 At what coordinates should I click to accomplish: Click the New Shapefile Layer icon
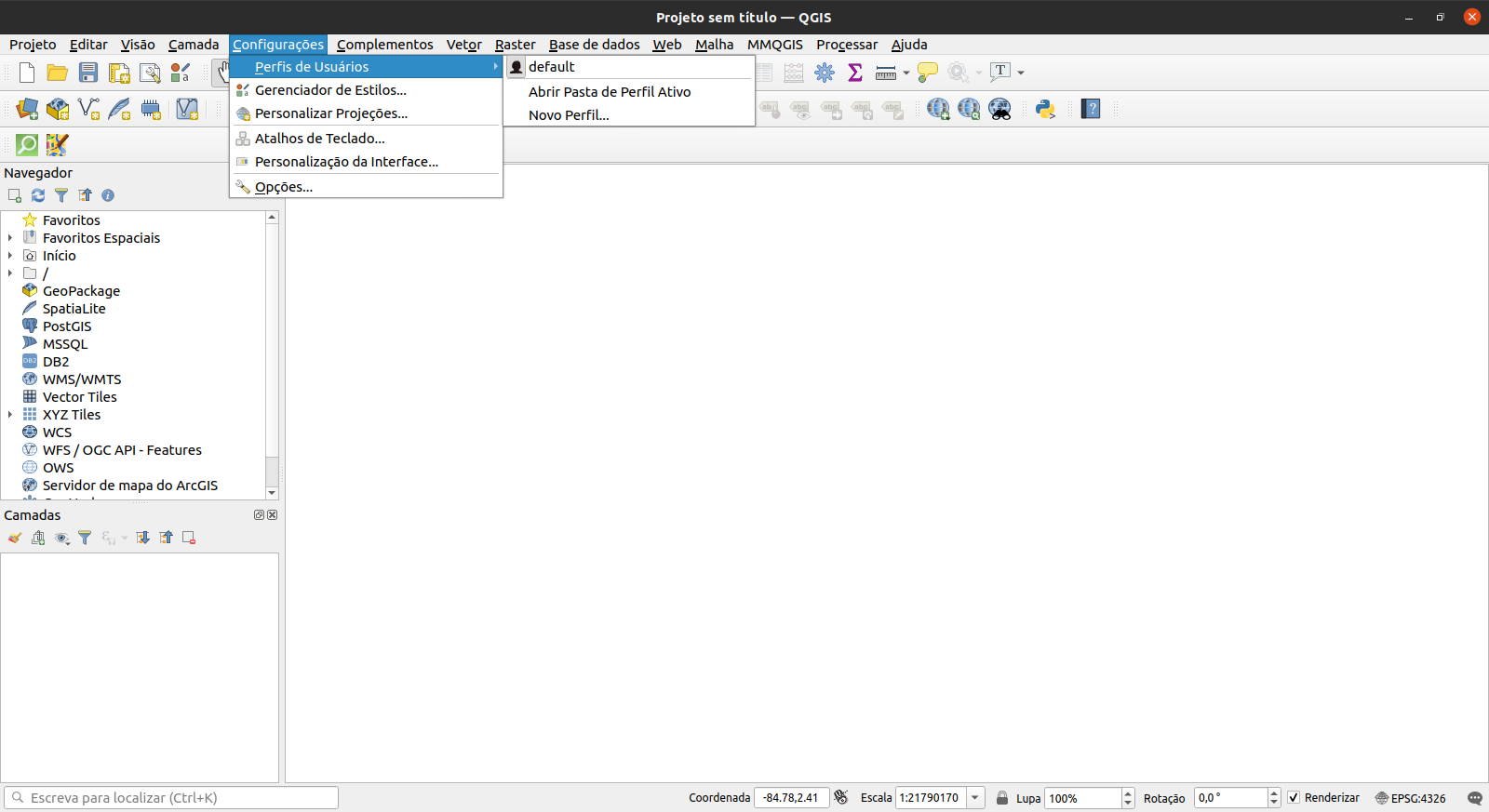click(88, 109)
